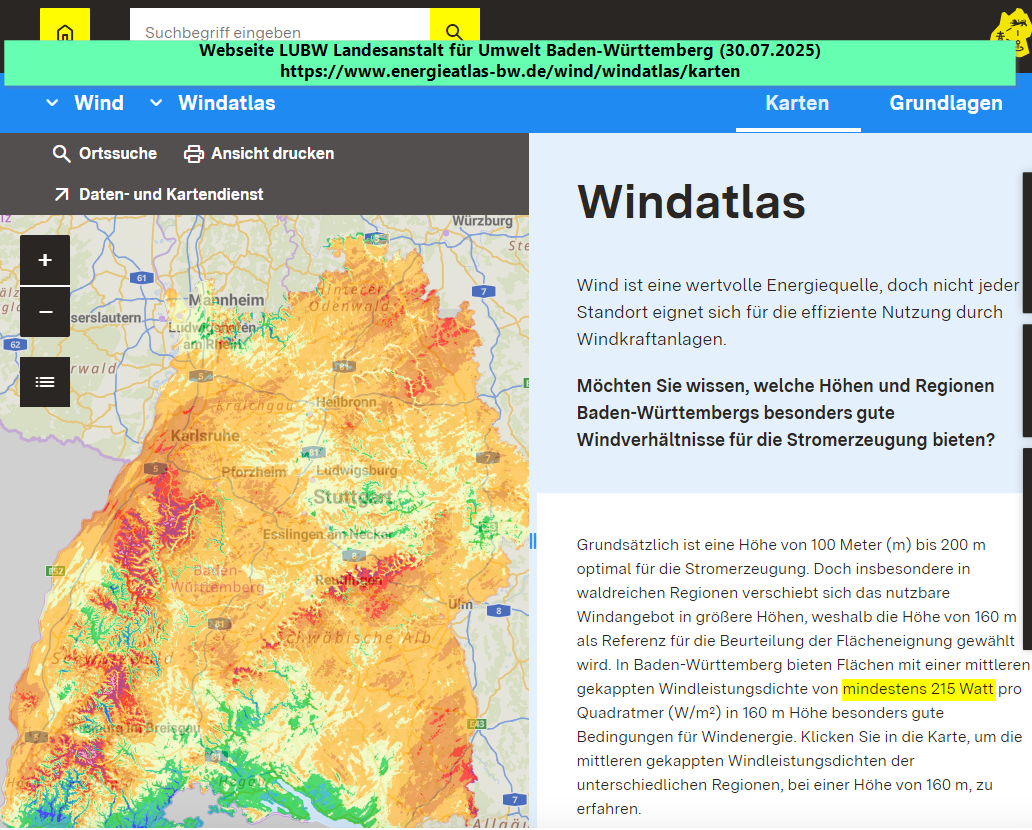The height and width of the screenshot is (830, 1032).
Task: Click the Suchbegriff eingeben search field
Action: tap(280, 32)
